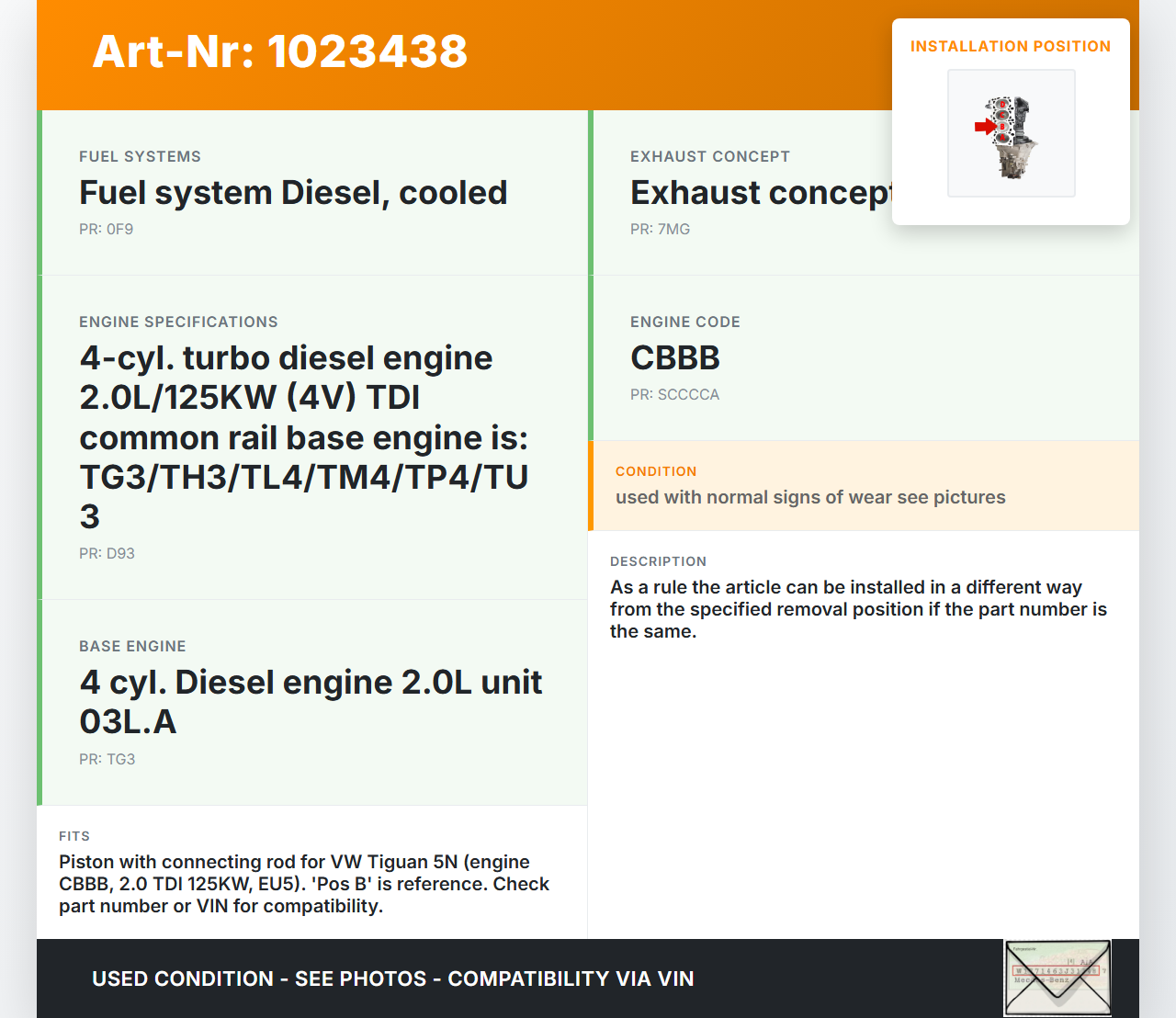This screenshot has height=1018, width=1176.
Task: Open the engine installation position image
Action: coord(1011,134)
